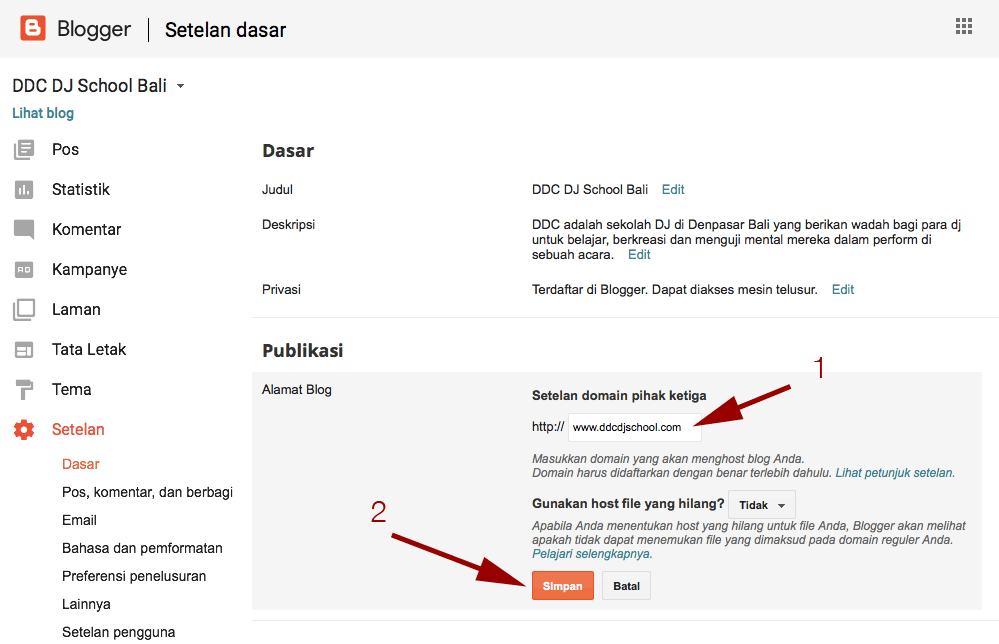Select Kampanye in the sidebar
Viewport: 999px width, 644px height.
(x=90, y=269)
